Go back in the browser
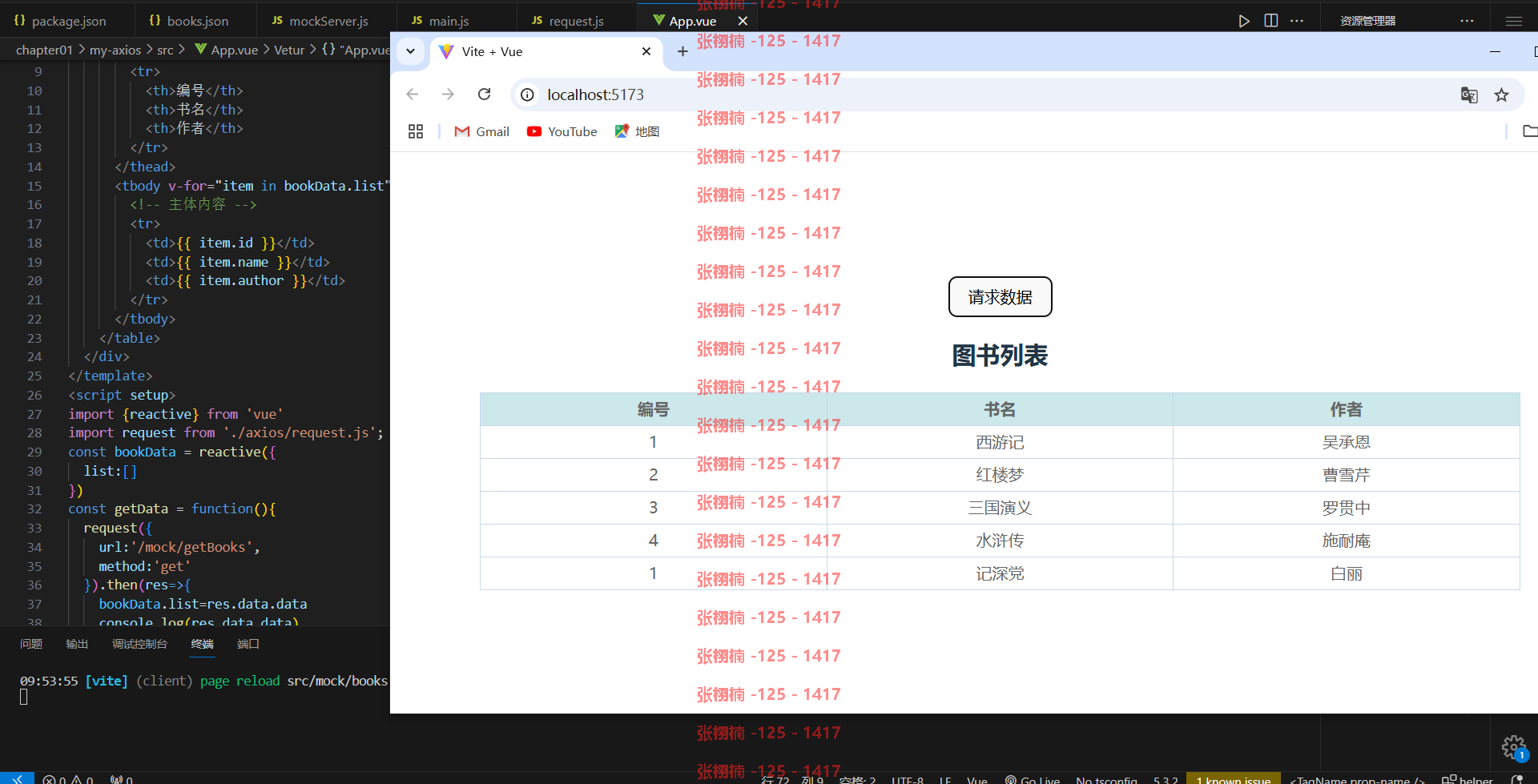Viewport: 1538px width, 784px height. click(413, 94)
